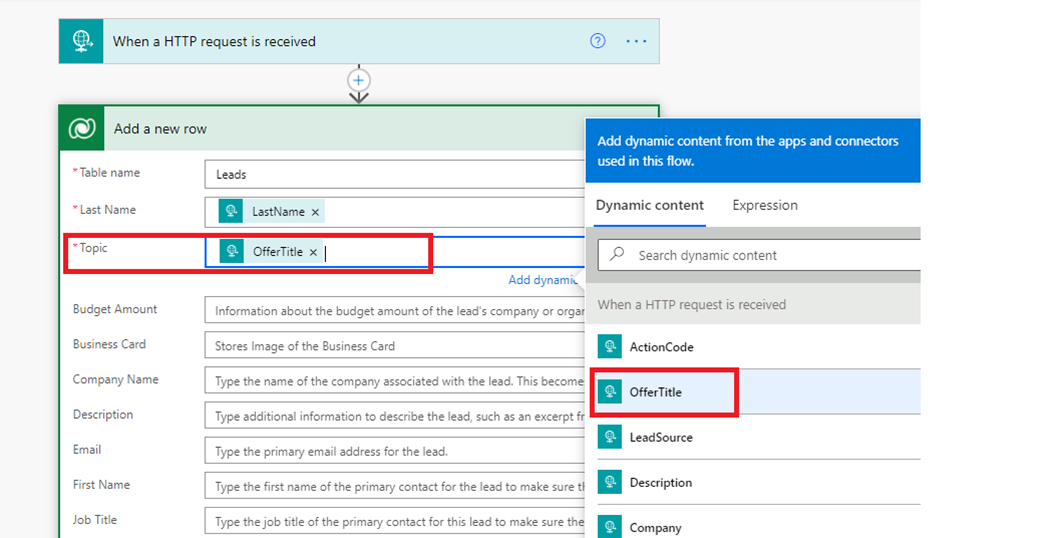Switch to the Dynamic content tab
This screenshot has height=538, width=1058.
[x=650, y=205]
